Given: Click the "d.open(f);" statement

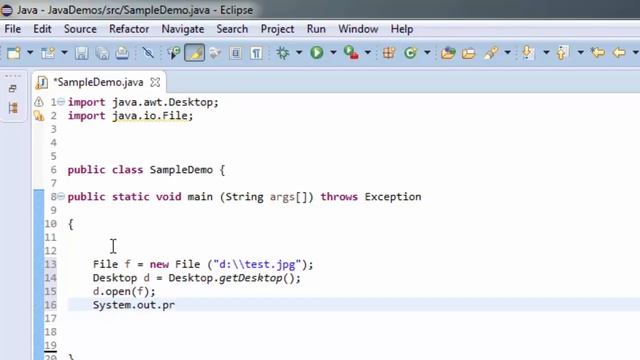Looking at the screenshot, I should pyautogui.click(x=124, y=291).
